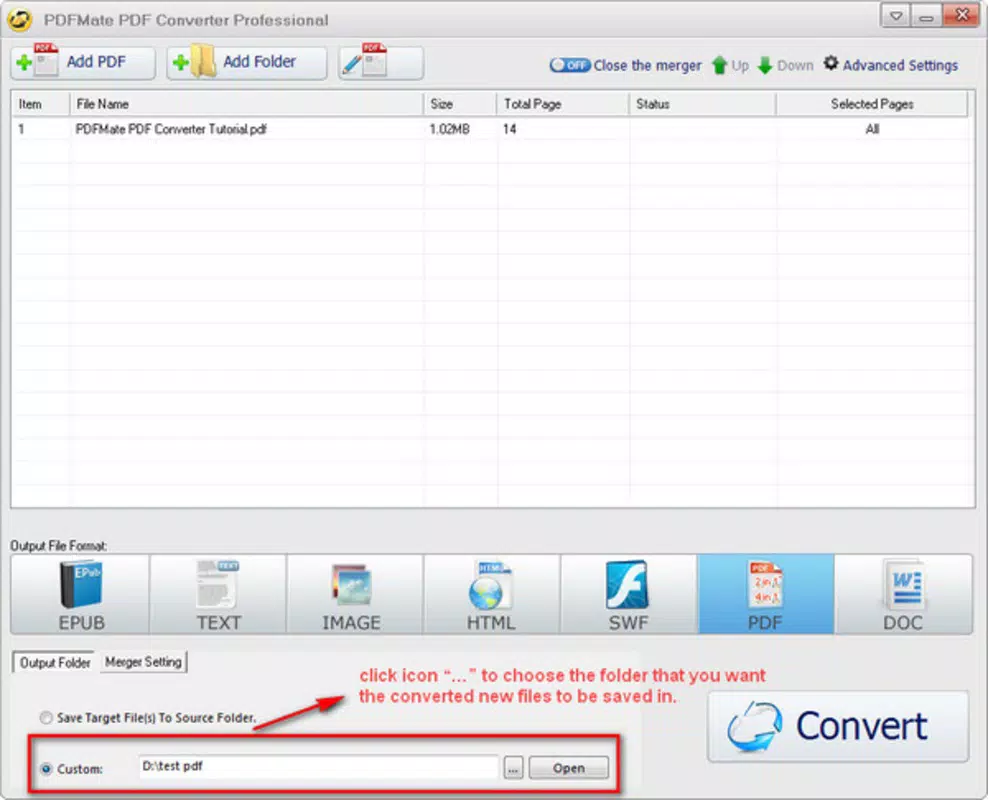
Task: Click the 1.02MB size cell
Action: click(x=449, y=129)
